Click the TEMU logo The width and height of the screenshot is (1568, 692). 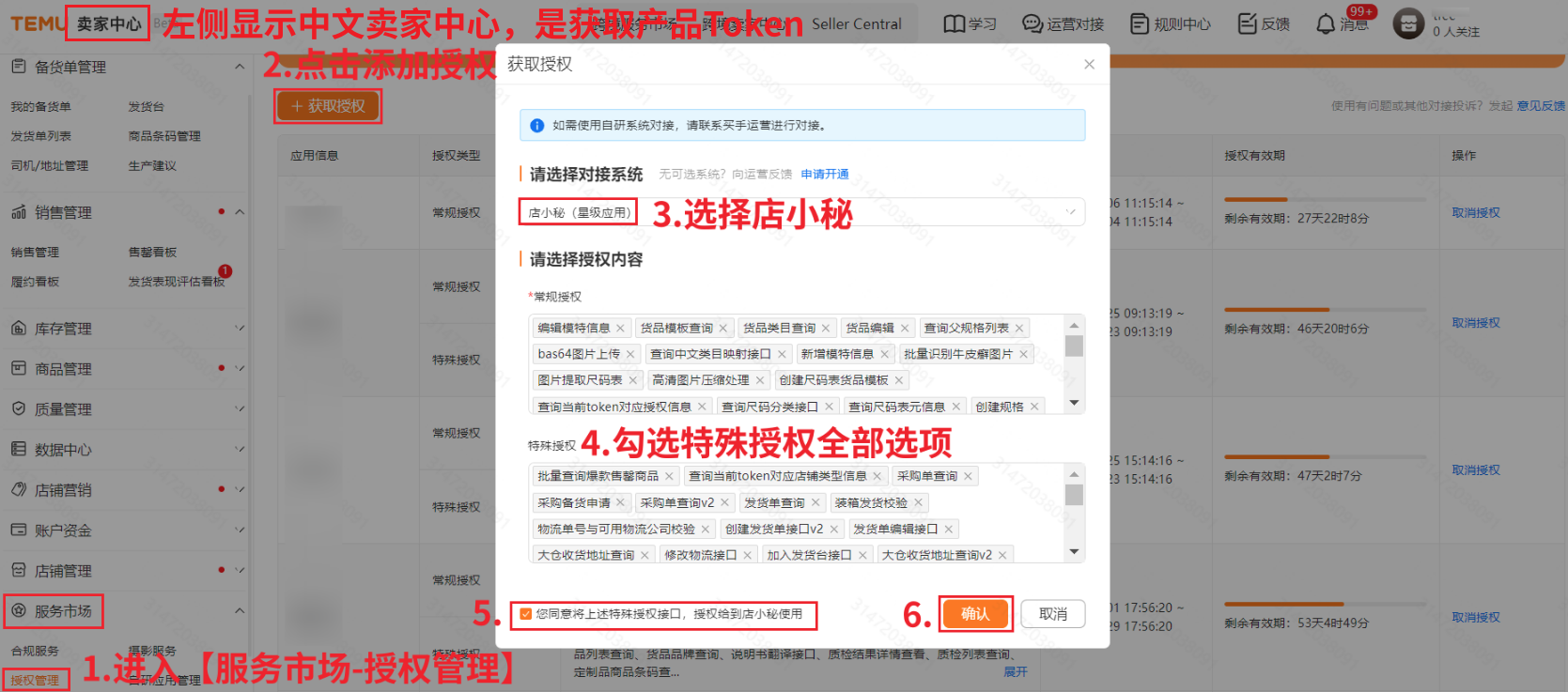pos(37,23)
